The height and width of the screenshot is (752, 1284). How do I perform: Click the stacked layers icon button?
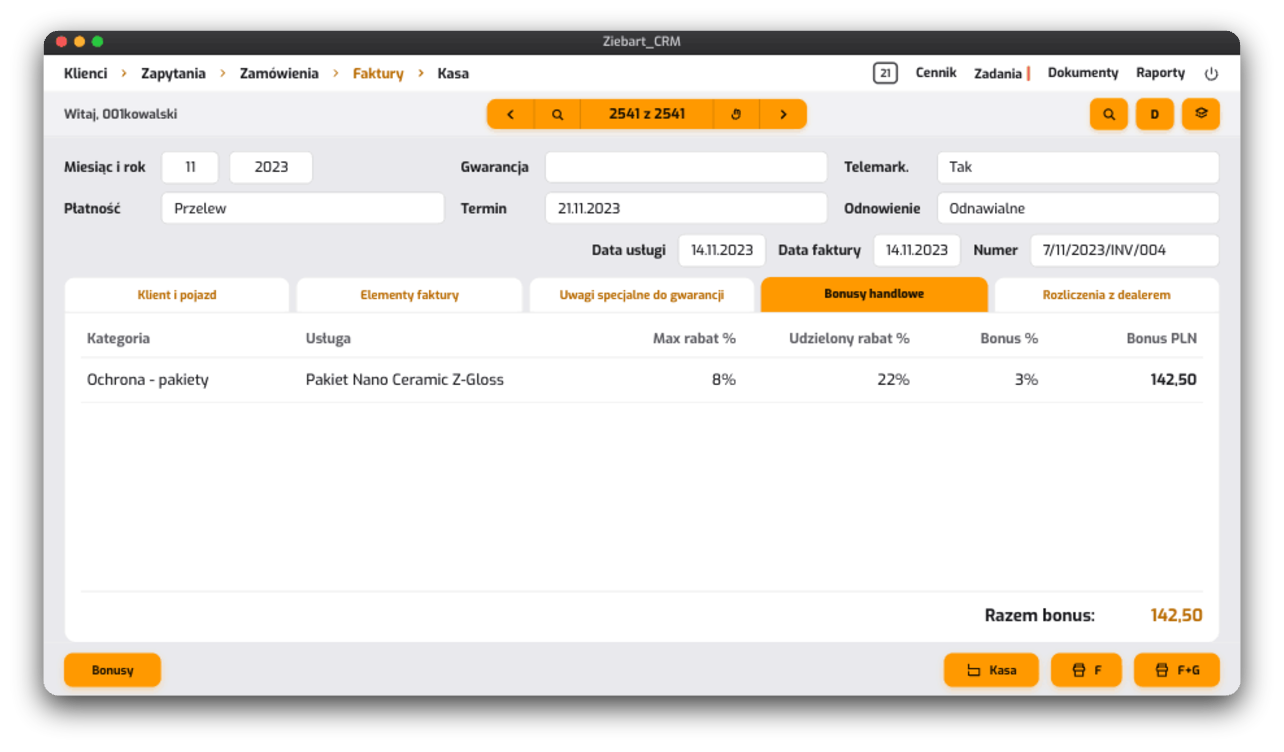tap(1201, 114)
